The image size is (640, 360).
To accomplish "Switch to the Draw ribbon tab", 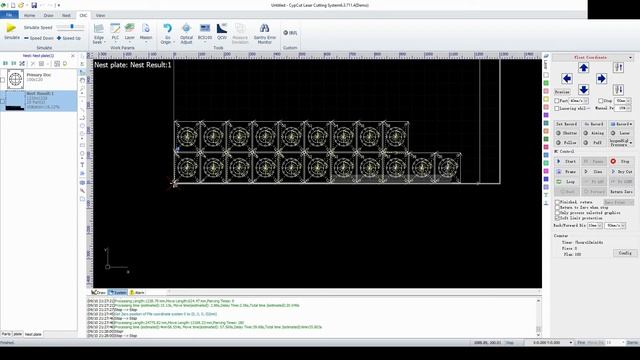I will (x=49, y=16).
